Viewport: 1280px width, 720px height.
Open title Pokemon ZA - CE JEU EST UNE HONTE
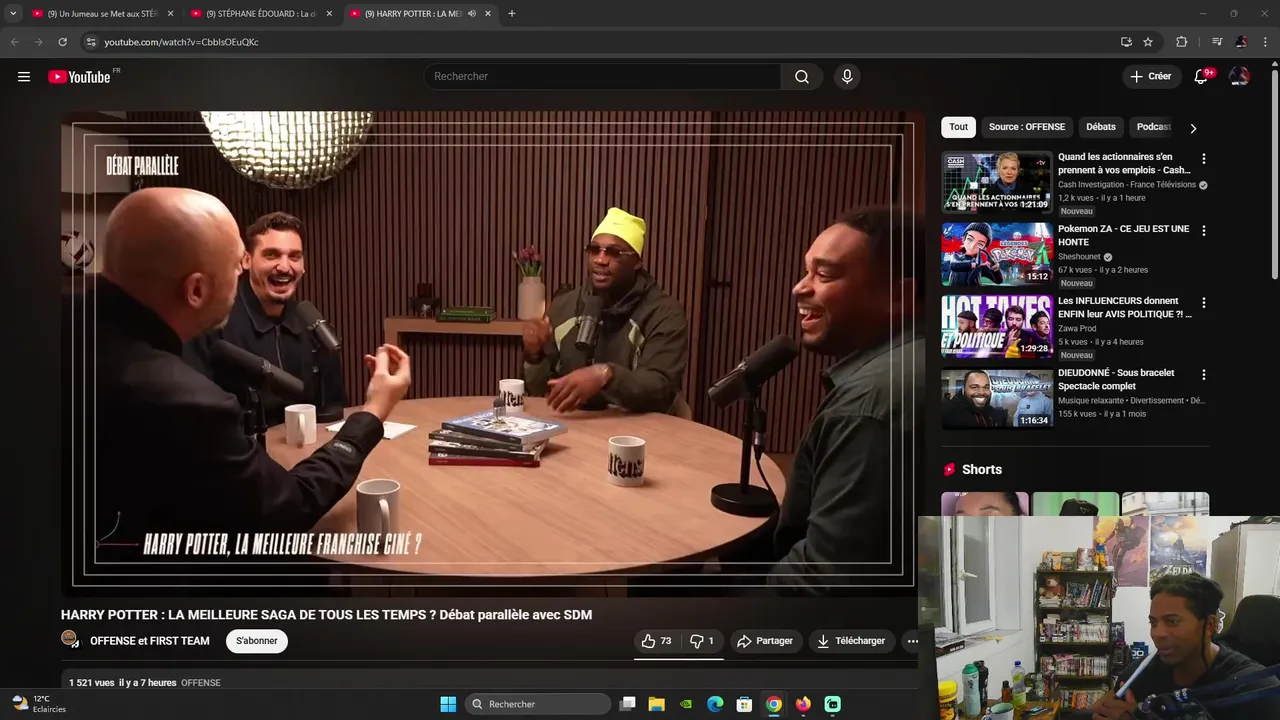coord(1124,235)
